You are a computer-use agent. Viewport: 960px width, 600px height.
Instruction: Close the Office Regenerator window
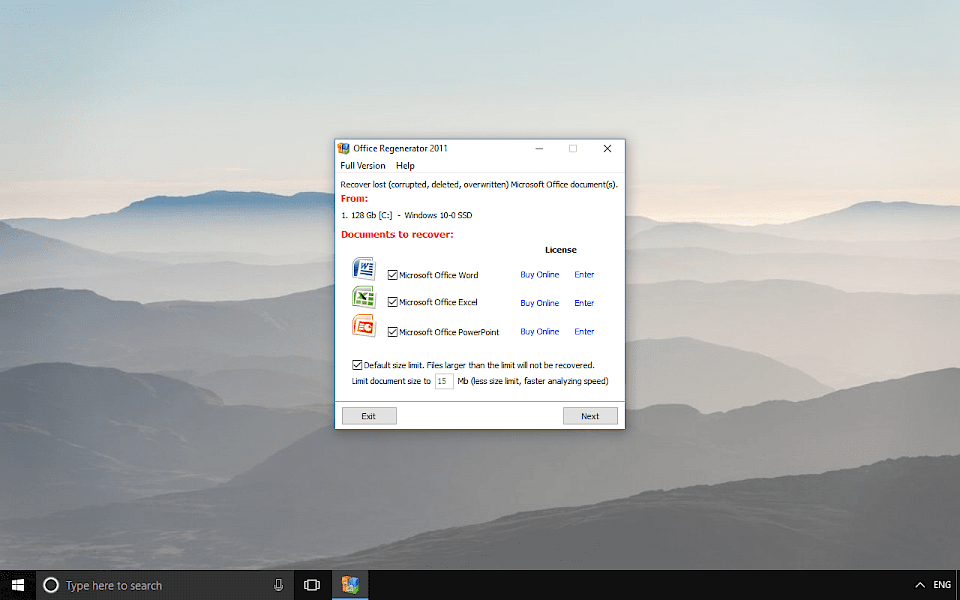click(x=607, y=148)
